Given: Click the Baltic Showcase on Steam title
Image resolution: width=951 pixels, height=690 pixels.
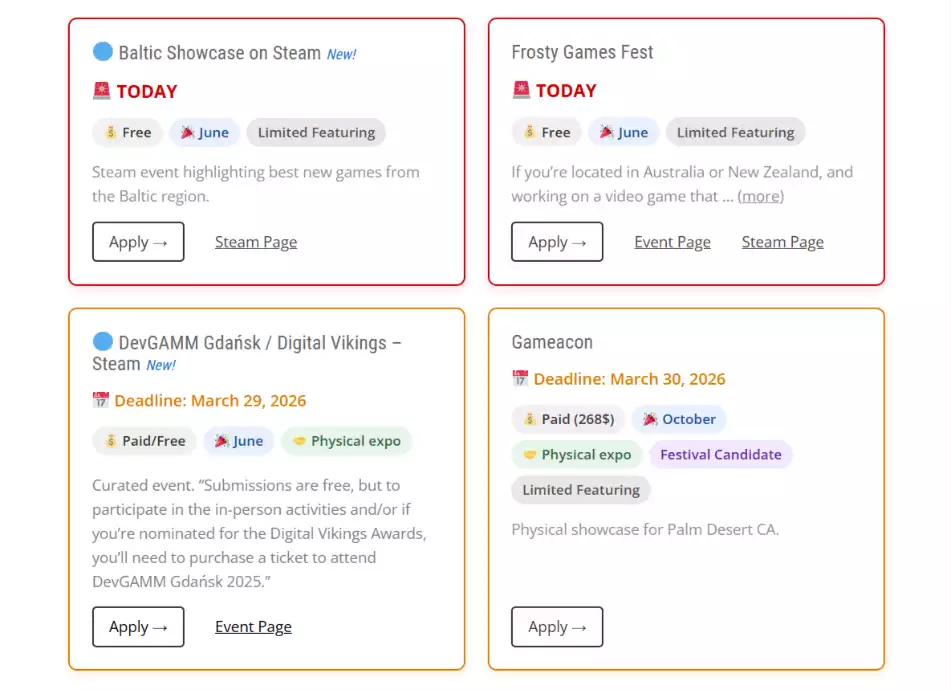Looking at the screenshot, I should [x=220, y=53].
